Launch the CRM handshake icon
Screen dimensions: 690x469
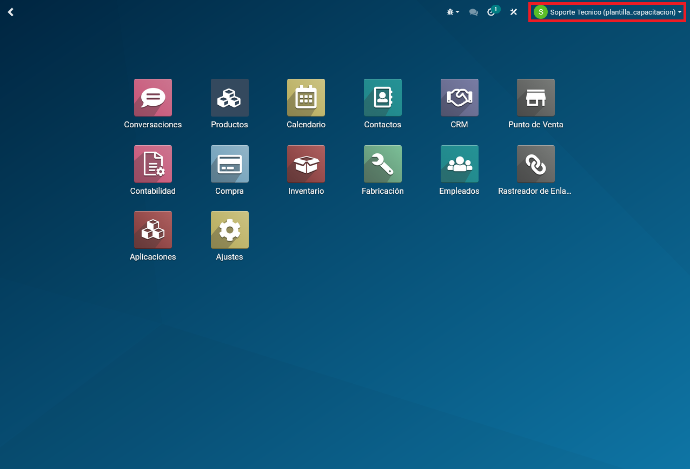tap(460, 98)
